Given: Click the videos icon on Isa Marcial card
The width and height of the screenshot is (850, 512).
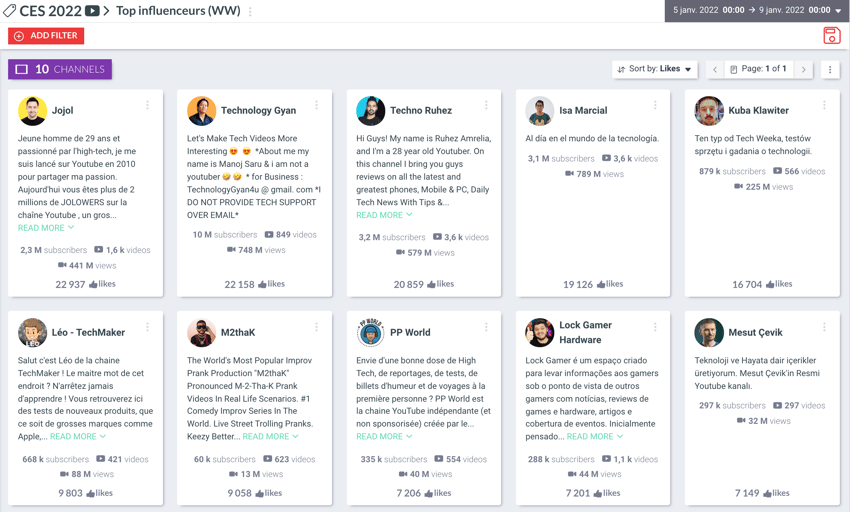Looking at the screenshot, I should (x=607, y=158).
